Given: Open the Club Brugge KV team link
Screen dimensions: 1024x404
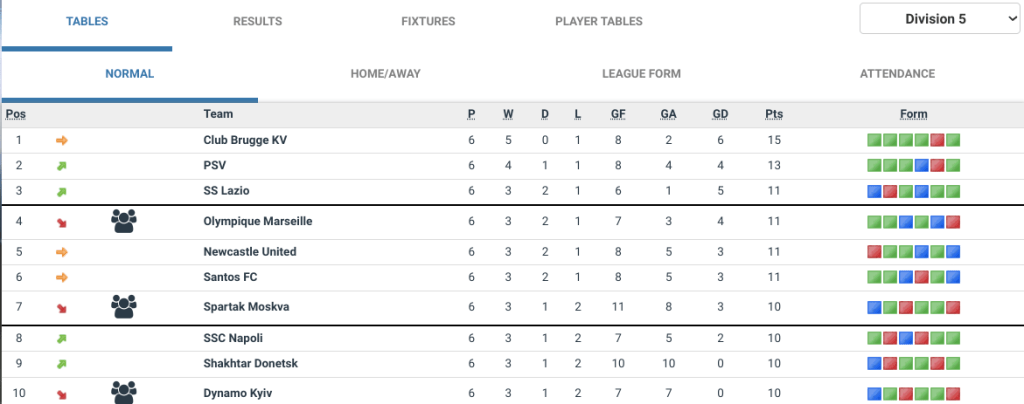Looking at the screenshot, I should [x=245, y=140].
